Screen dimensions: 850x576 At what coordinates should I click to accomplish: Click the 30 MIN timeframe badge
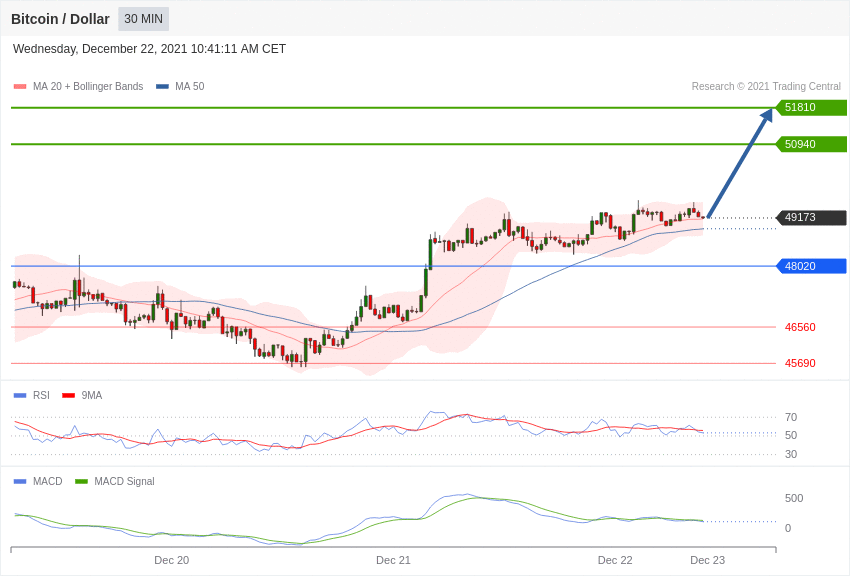pos(144,19)
